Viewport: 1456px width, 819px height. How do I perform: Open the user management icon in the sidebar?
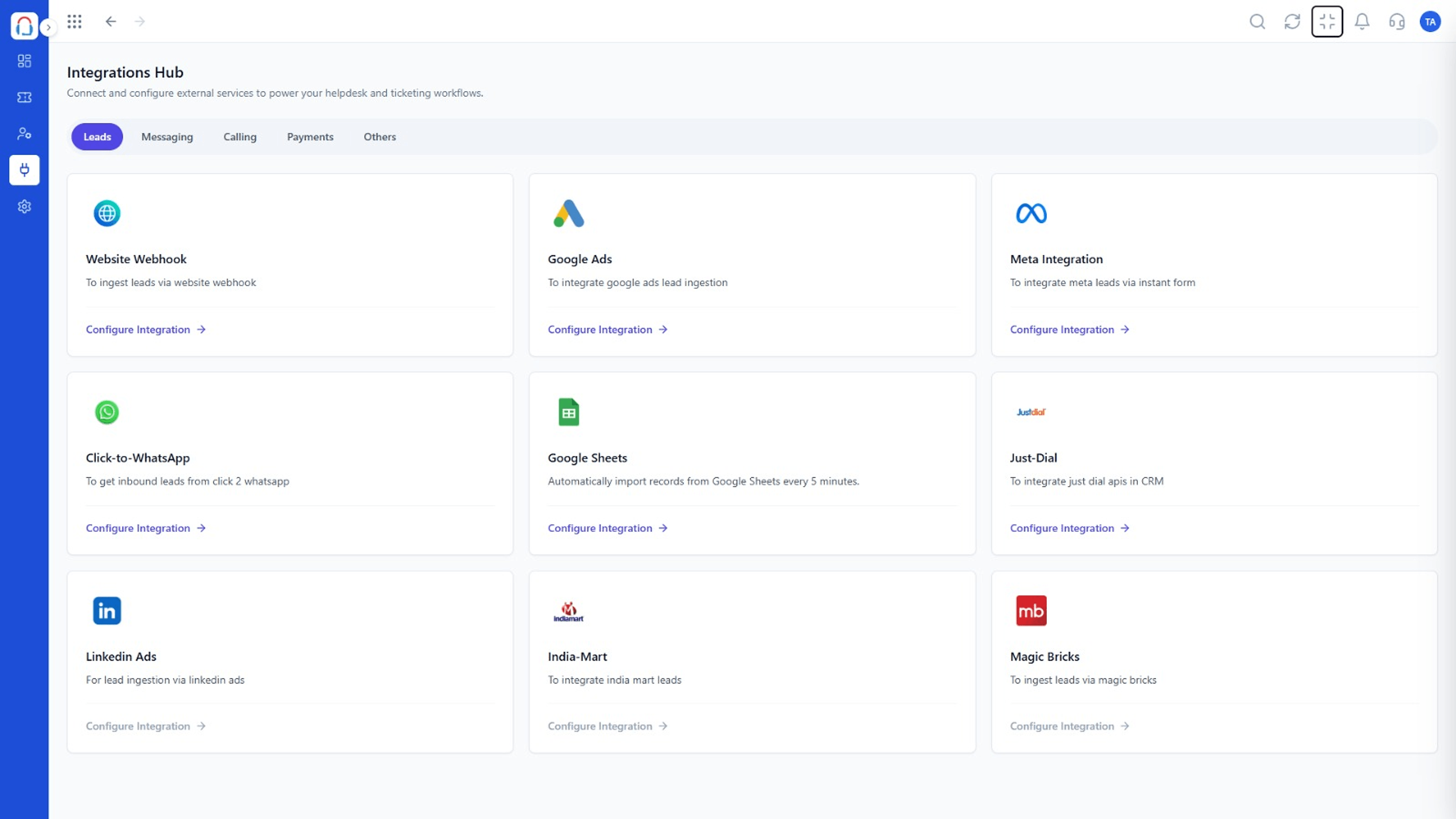click(x=24, y=133)
